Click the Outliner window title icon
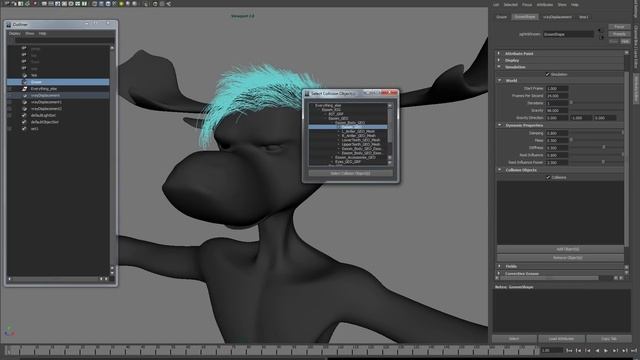The image size is (640, 360). click(9, 24)
